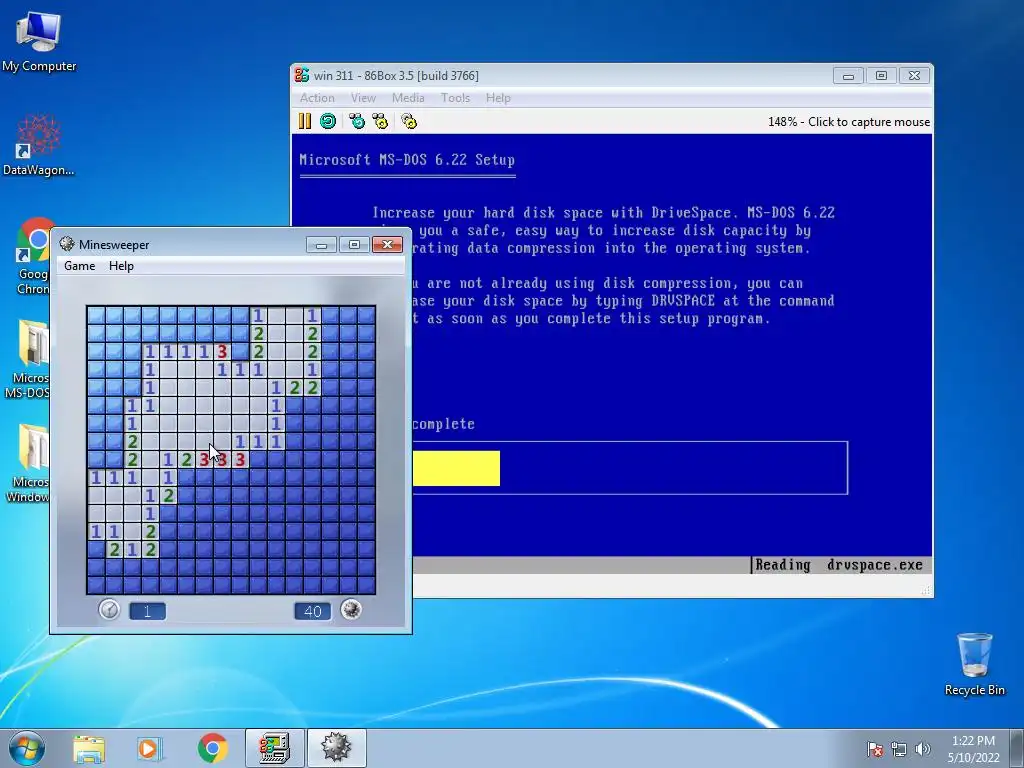Open the Game menu in Minesweeper
The image size is (1024, 768).
(80, 266)
